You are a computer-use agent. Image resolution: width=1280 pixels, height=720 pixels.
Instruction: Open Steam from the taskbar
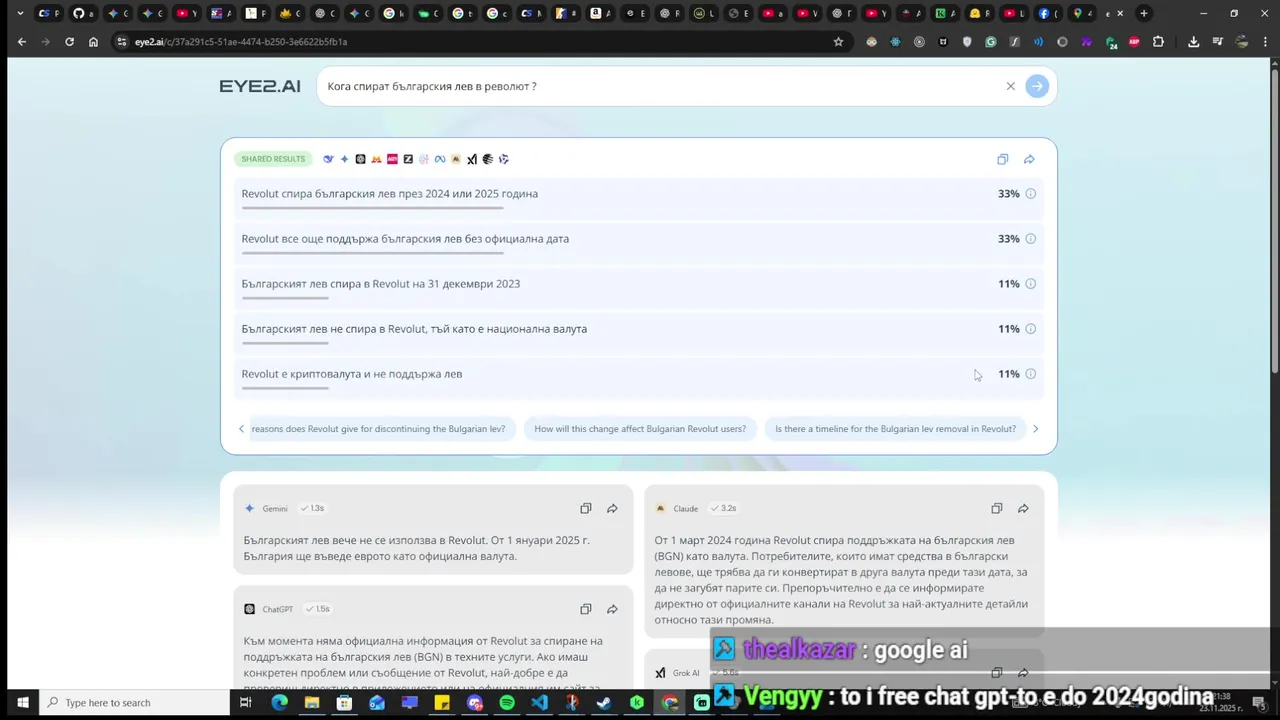[x=605, y=703]
